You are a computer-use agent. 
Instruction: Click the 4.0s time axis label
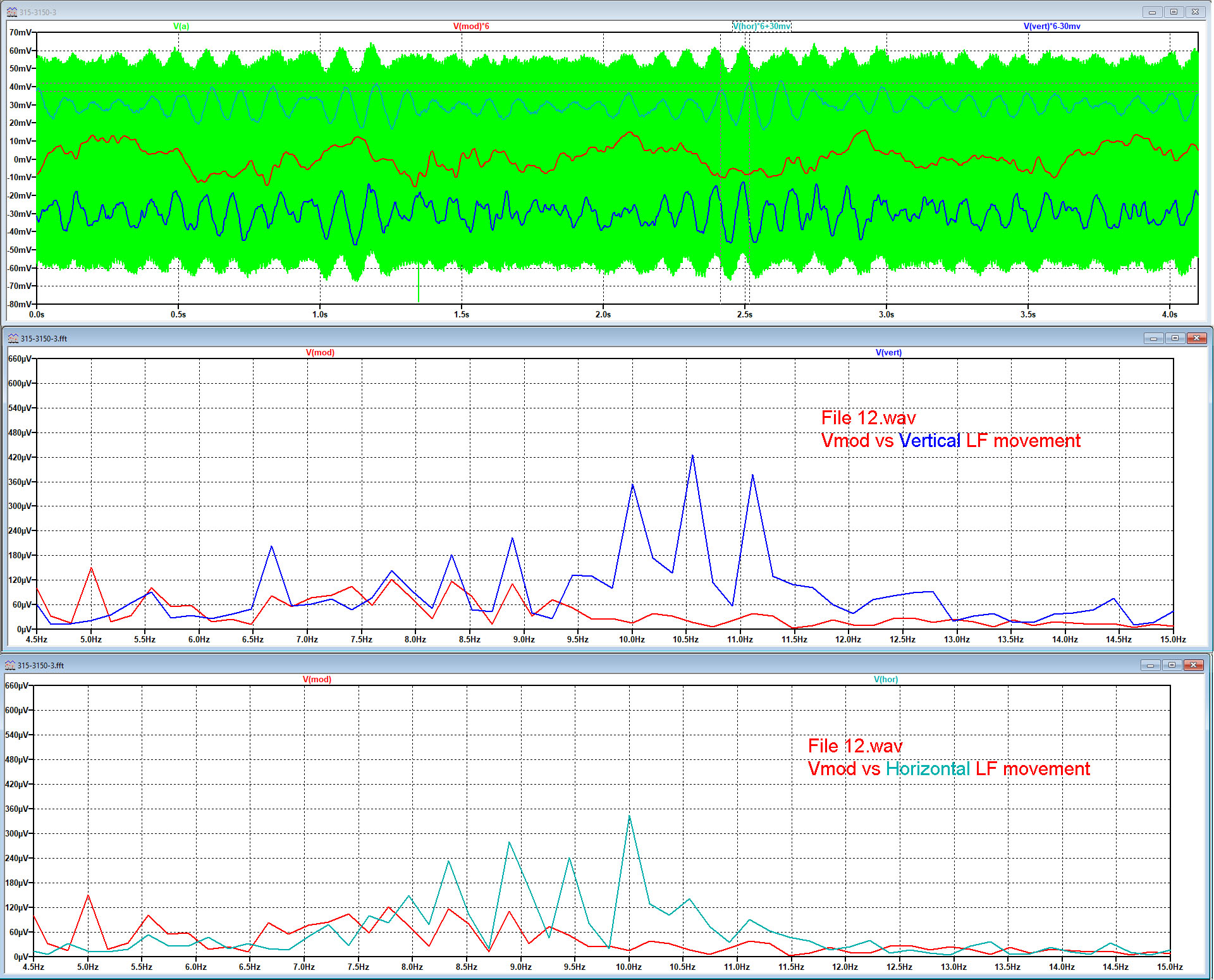click(x=1170, y=314)
